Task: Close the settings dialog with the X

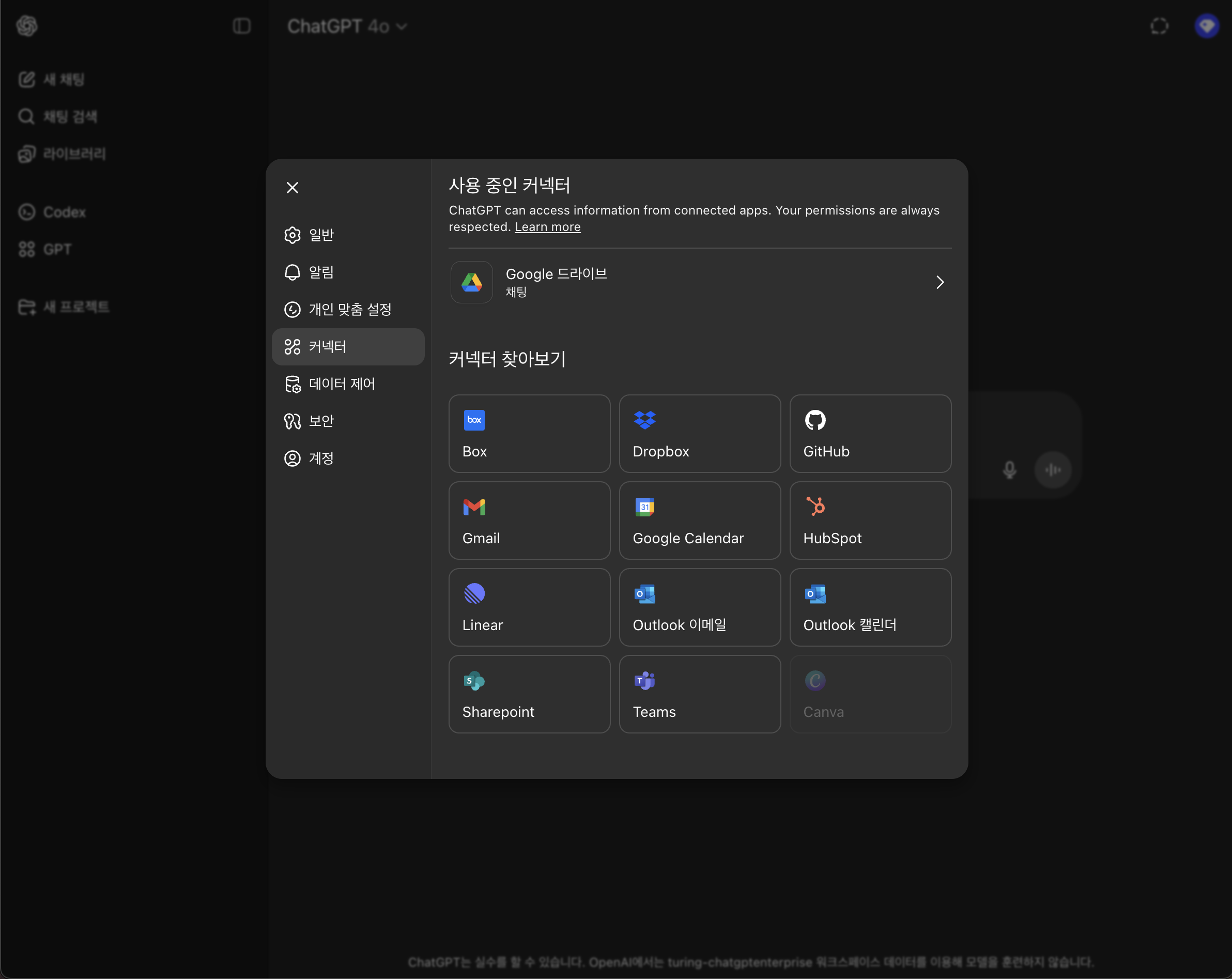Action: [x=292, y=188]
